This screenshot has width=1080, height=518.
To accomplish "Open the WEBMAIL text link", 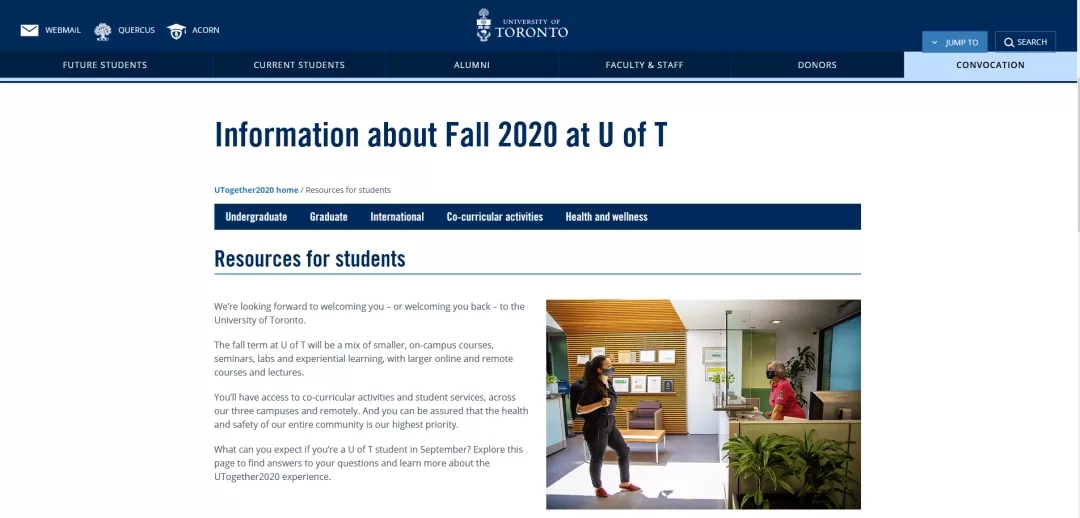I will (x=63, y=30).
